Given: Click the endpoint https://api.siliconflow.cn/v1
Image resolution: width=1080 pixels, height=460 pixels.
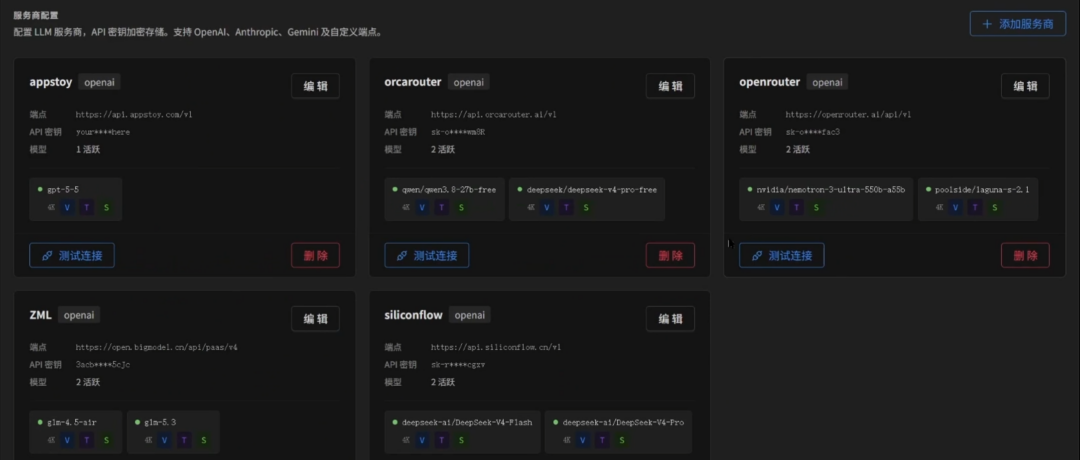Looking at the screenshot, I should tap(496, 348).
